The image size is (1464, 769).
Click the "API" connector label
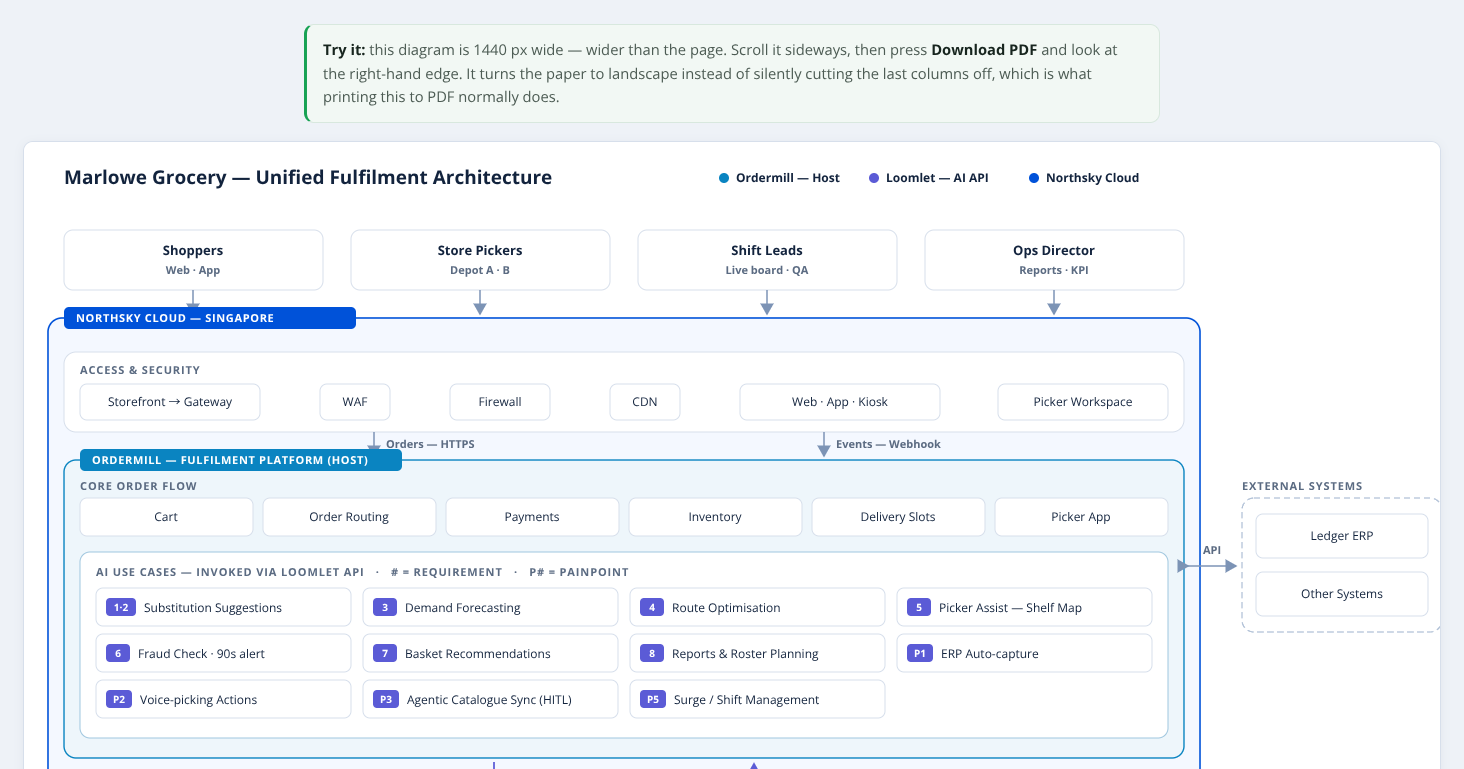coord(1212,550)
